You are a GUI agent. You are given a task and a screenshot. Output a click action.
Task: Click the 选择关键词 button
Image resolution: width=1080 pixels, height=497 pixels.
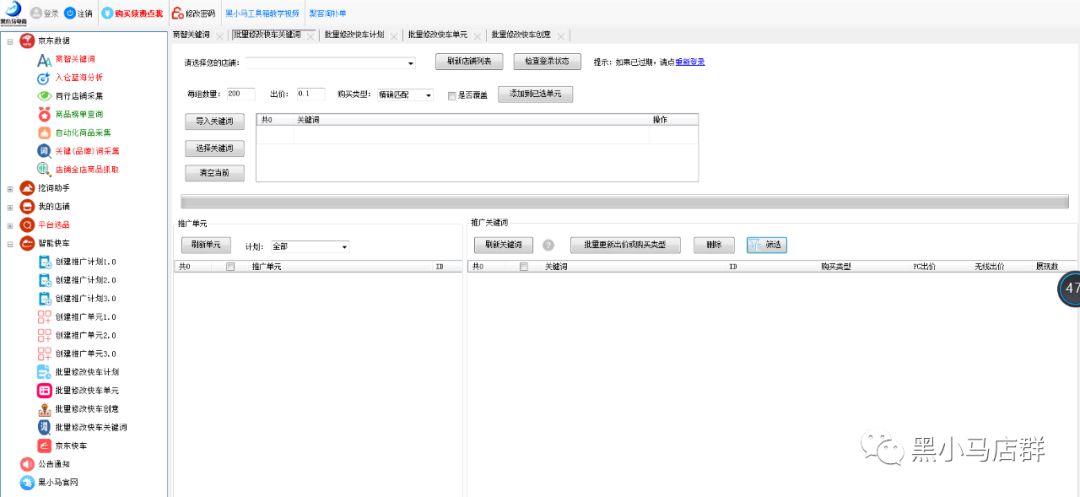coord(215,148)
